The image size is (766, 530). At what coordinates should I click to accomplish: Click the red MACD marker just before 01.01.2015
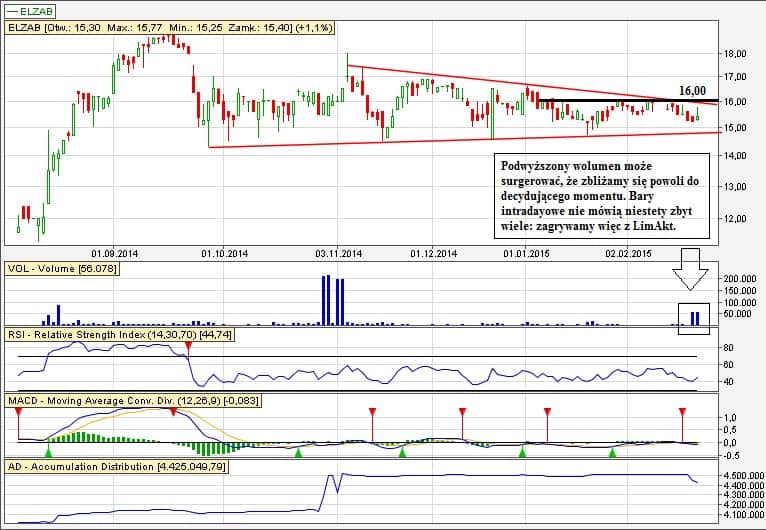coord(462,413)
